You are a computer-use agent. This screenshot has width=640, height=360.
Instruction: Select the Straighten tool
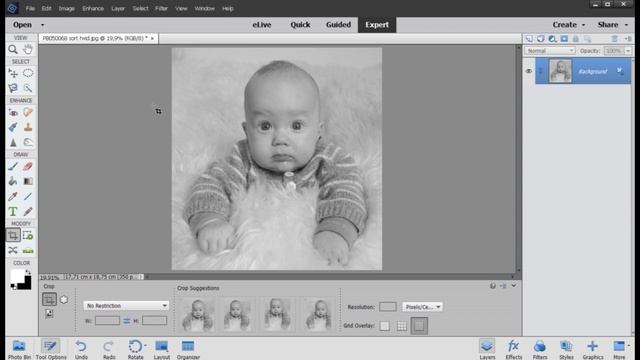(28, 250)
